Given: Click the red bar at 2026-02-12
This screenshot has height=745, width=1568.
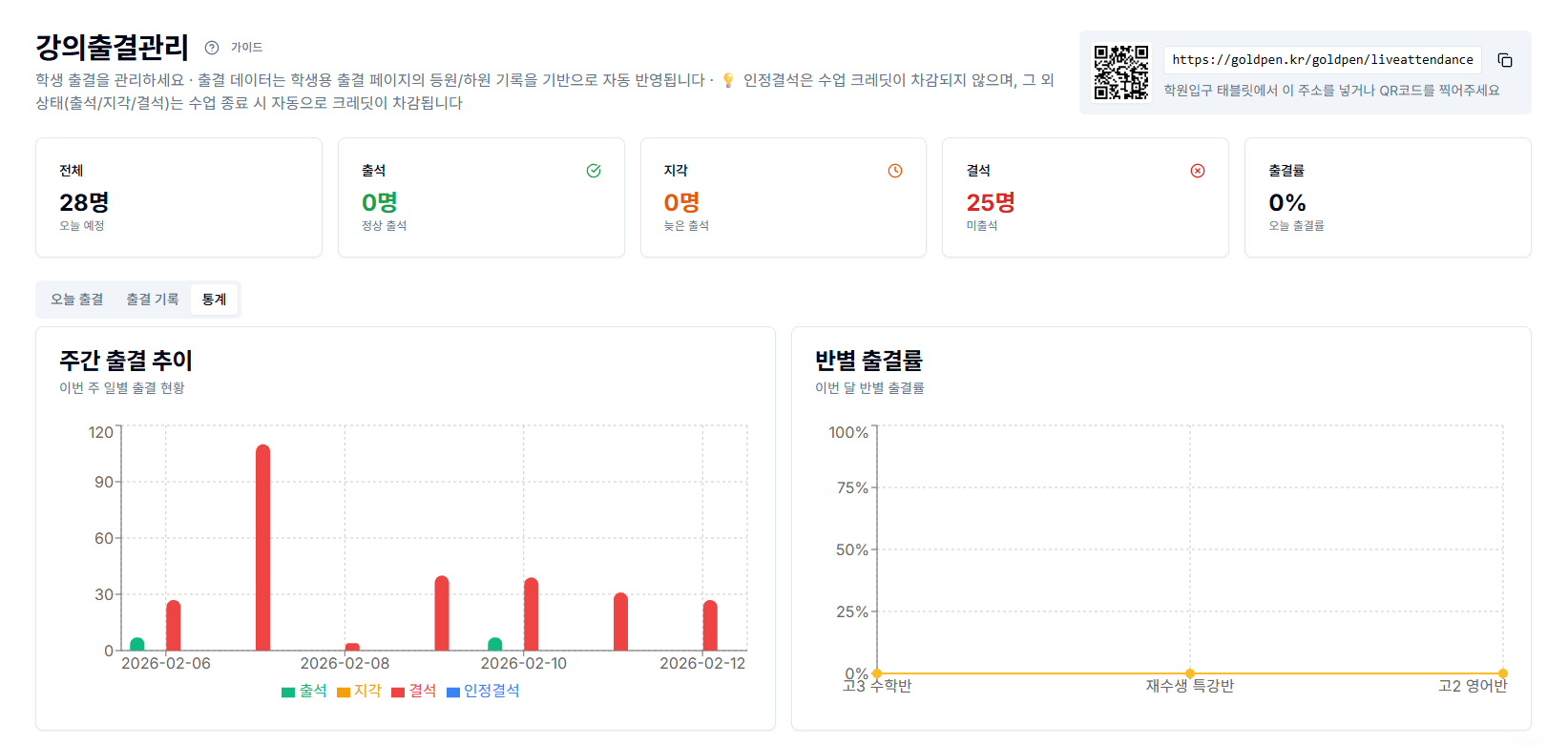Looking at the screenshot, I should tap(710, 625).
